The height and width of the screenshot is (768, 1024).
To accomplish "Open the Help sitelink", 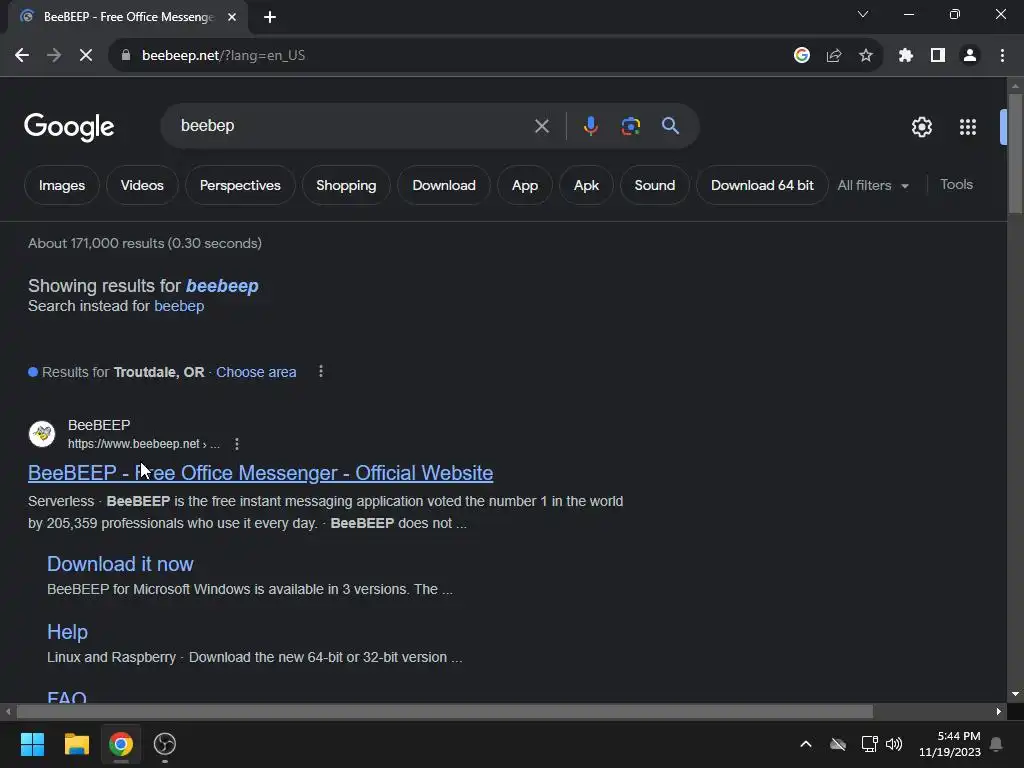I will [x=67, y=632].
